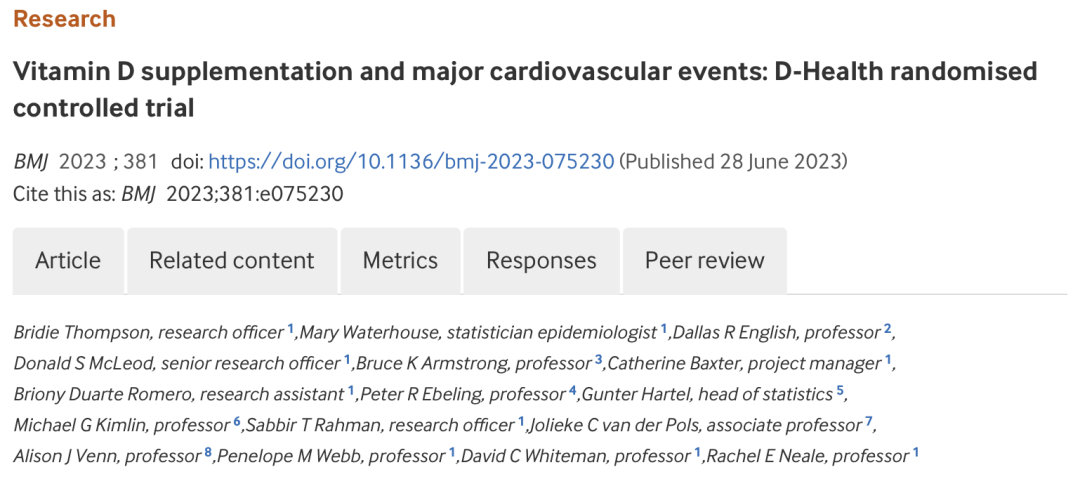
Task: Click affiliation 1 after Mary Waterhouse
Action: click(663, 327)
